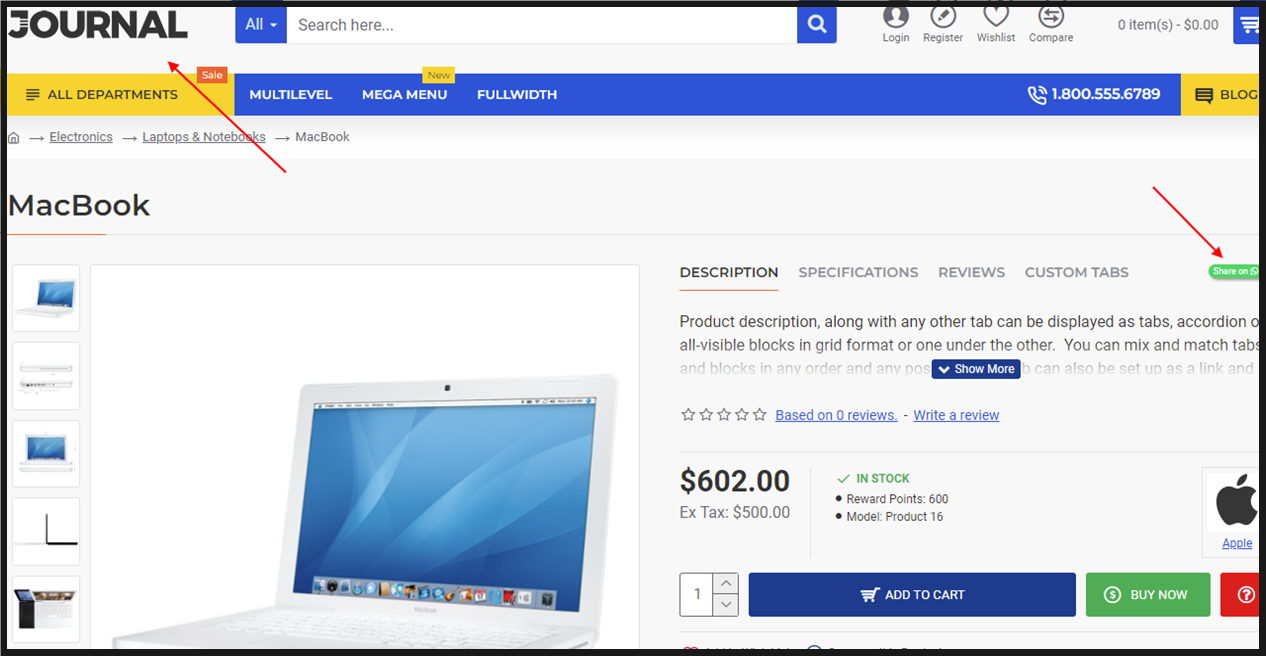Decrease quantity with the down arrow

click(x=727, y=605)
